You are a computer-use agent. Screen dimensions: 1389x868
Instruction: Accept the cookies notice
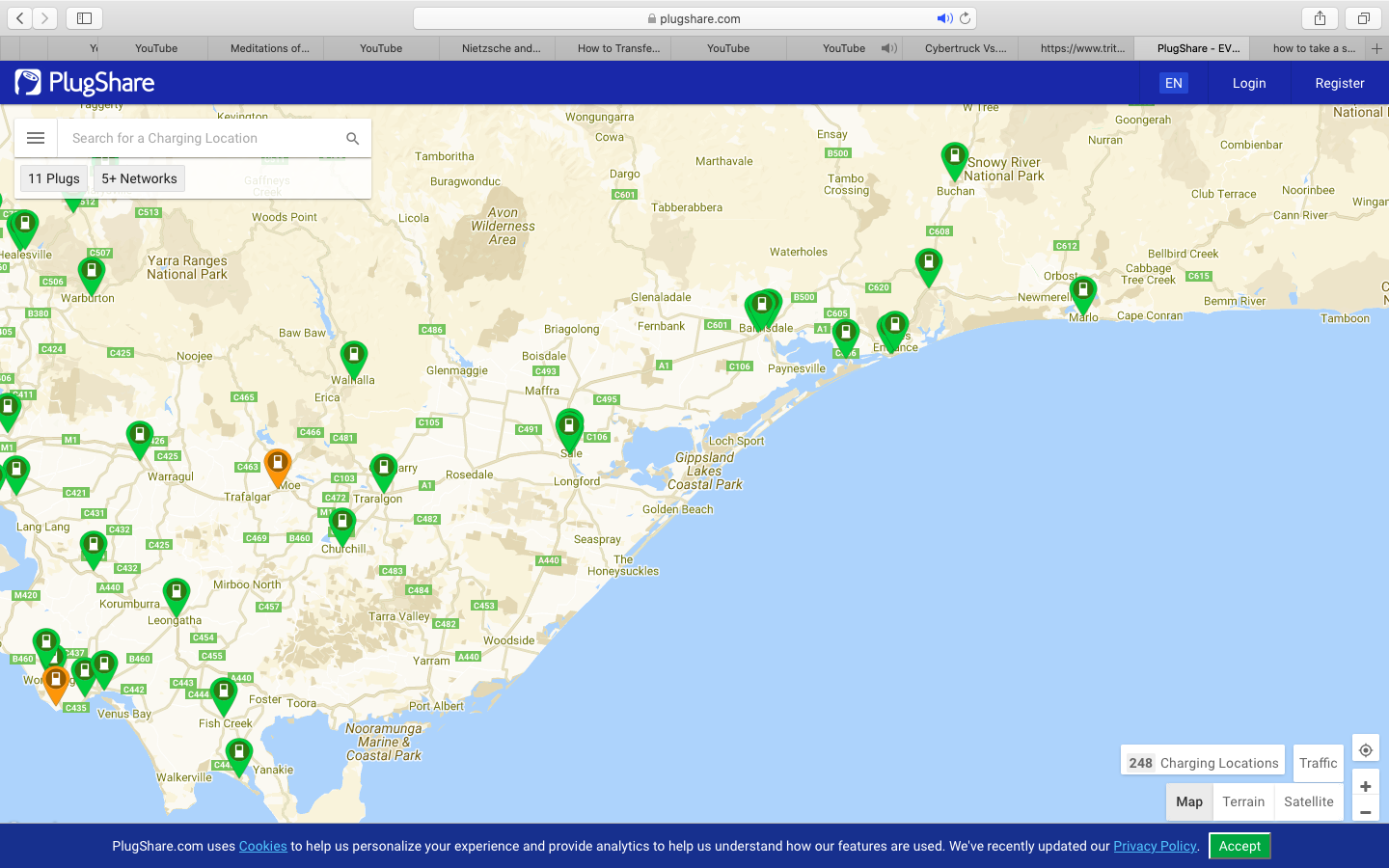(1239, 846)
